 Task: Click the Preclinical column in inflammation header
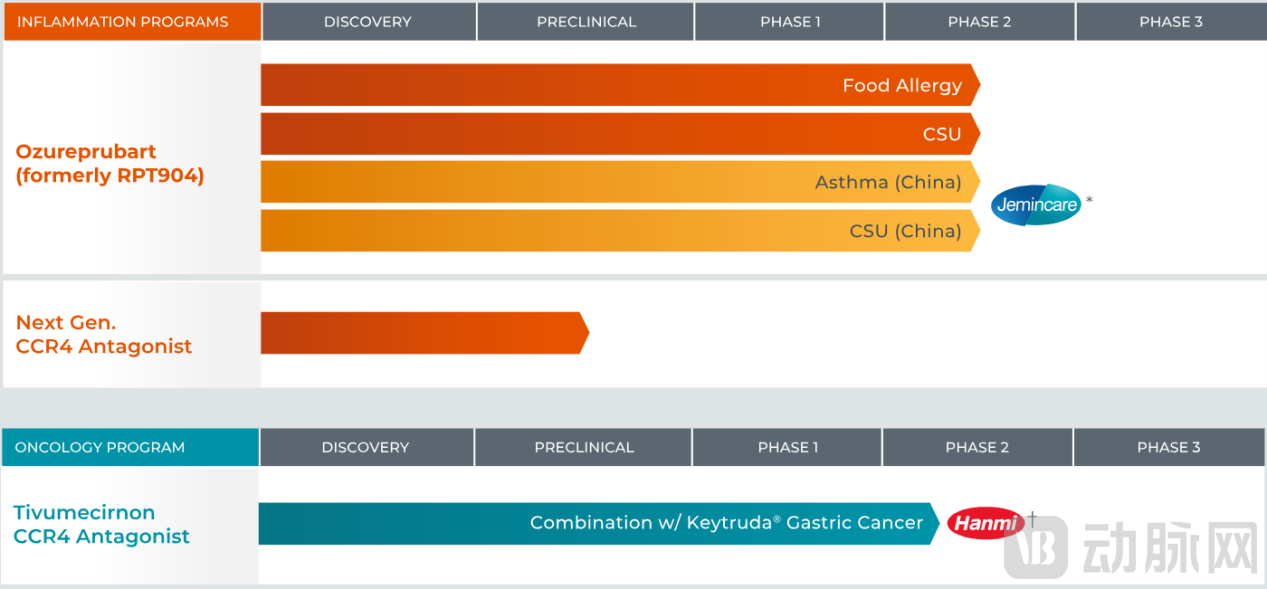pyautogui.click(x=586, y=21)
